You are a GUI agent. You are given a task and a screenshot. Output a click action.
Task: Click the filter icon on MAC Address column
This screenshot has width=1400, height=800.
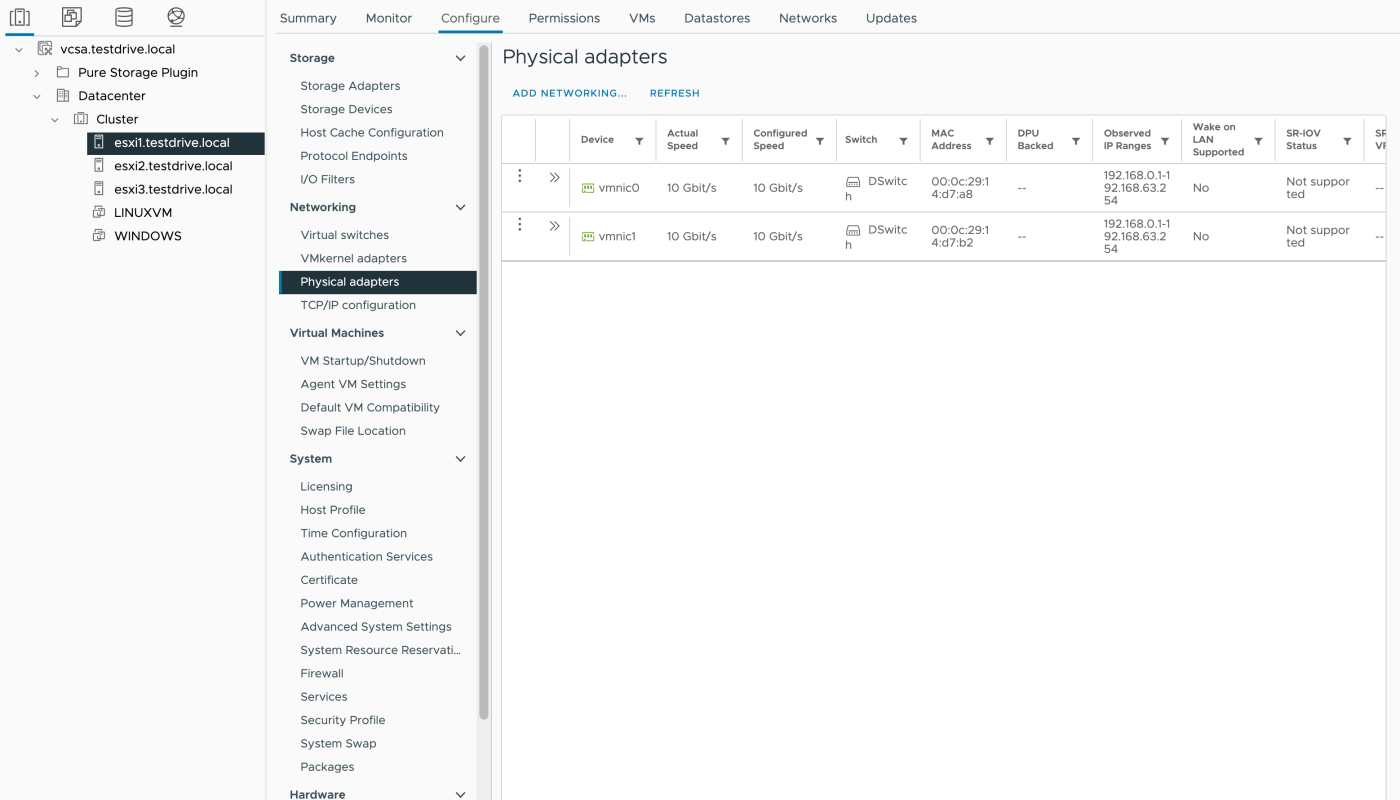click(x=989, y=141)
